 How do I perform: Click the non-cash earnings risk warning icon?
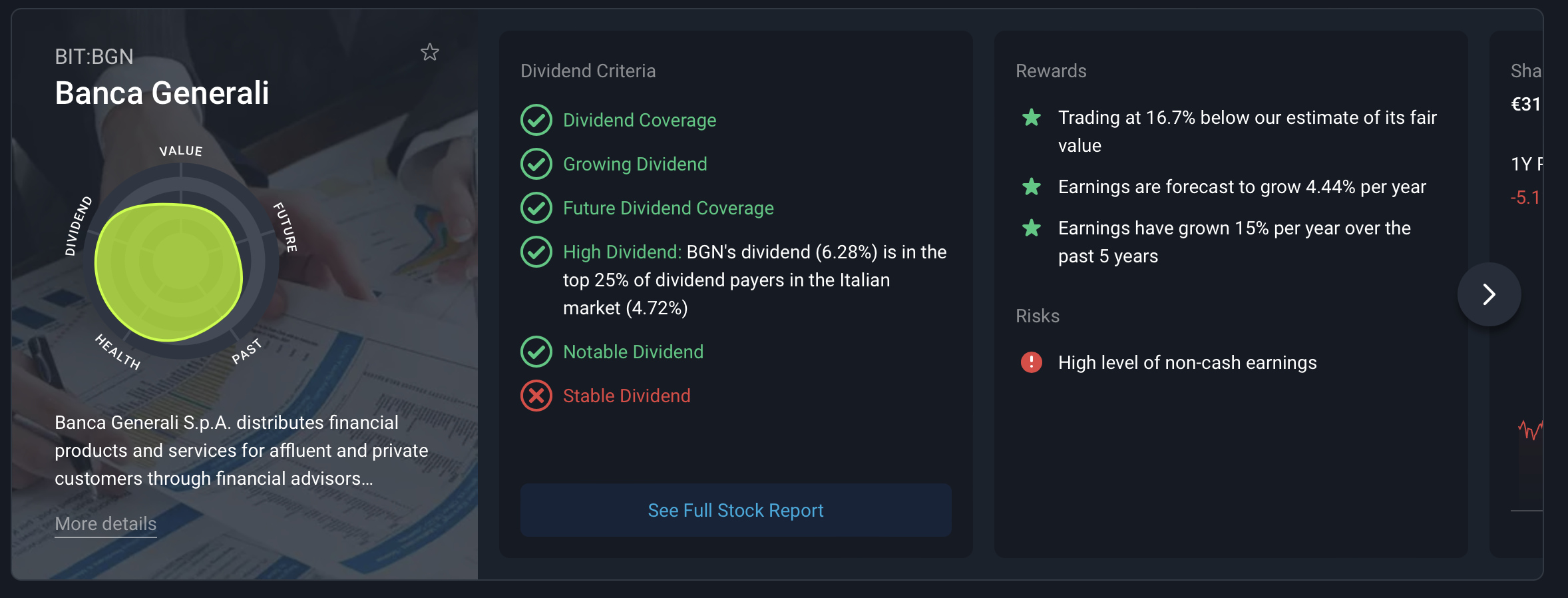1032,362
